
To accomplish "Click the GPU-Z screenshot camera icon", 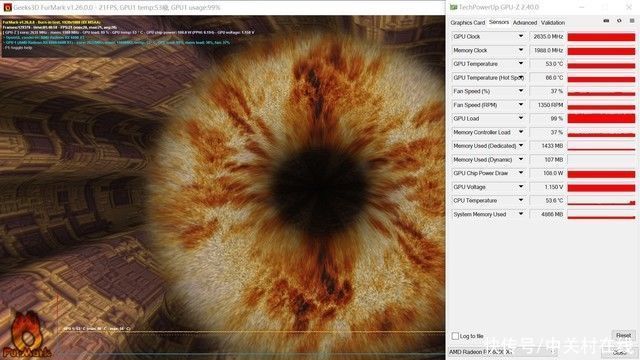I will (x=607, y=20).
